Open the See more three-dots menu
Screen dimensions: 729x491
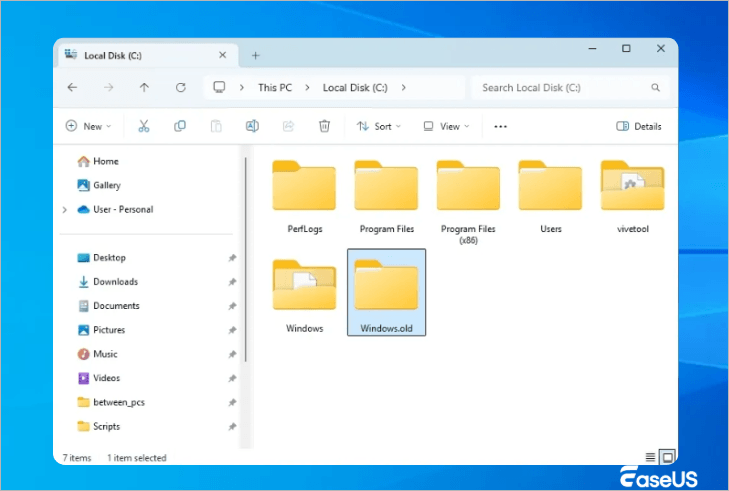click(500, 126)
